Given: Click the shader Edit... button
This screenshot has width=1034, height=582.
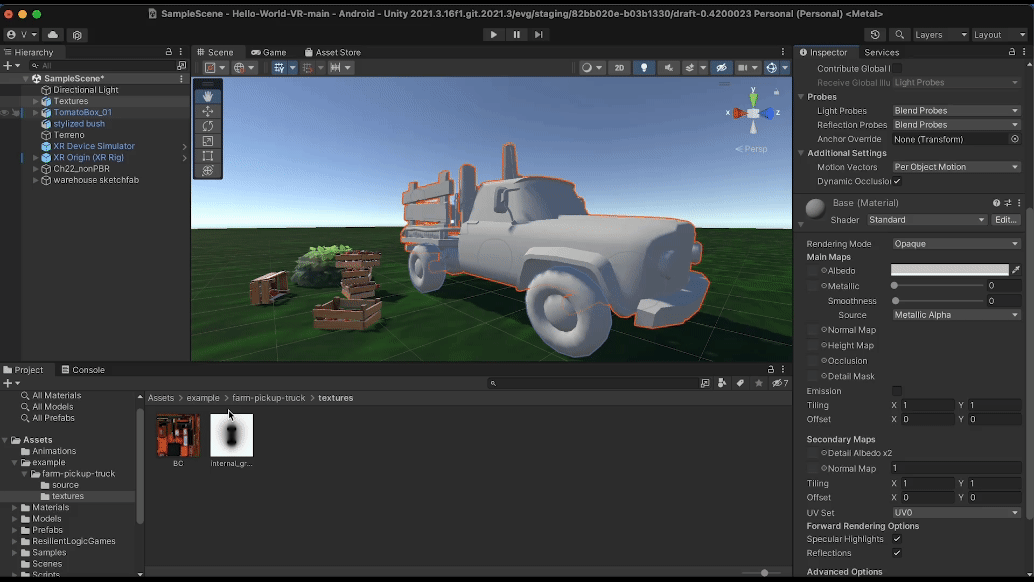Looking at the screenshot, I should point(1005,220).
